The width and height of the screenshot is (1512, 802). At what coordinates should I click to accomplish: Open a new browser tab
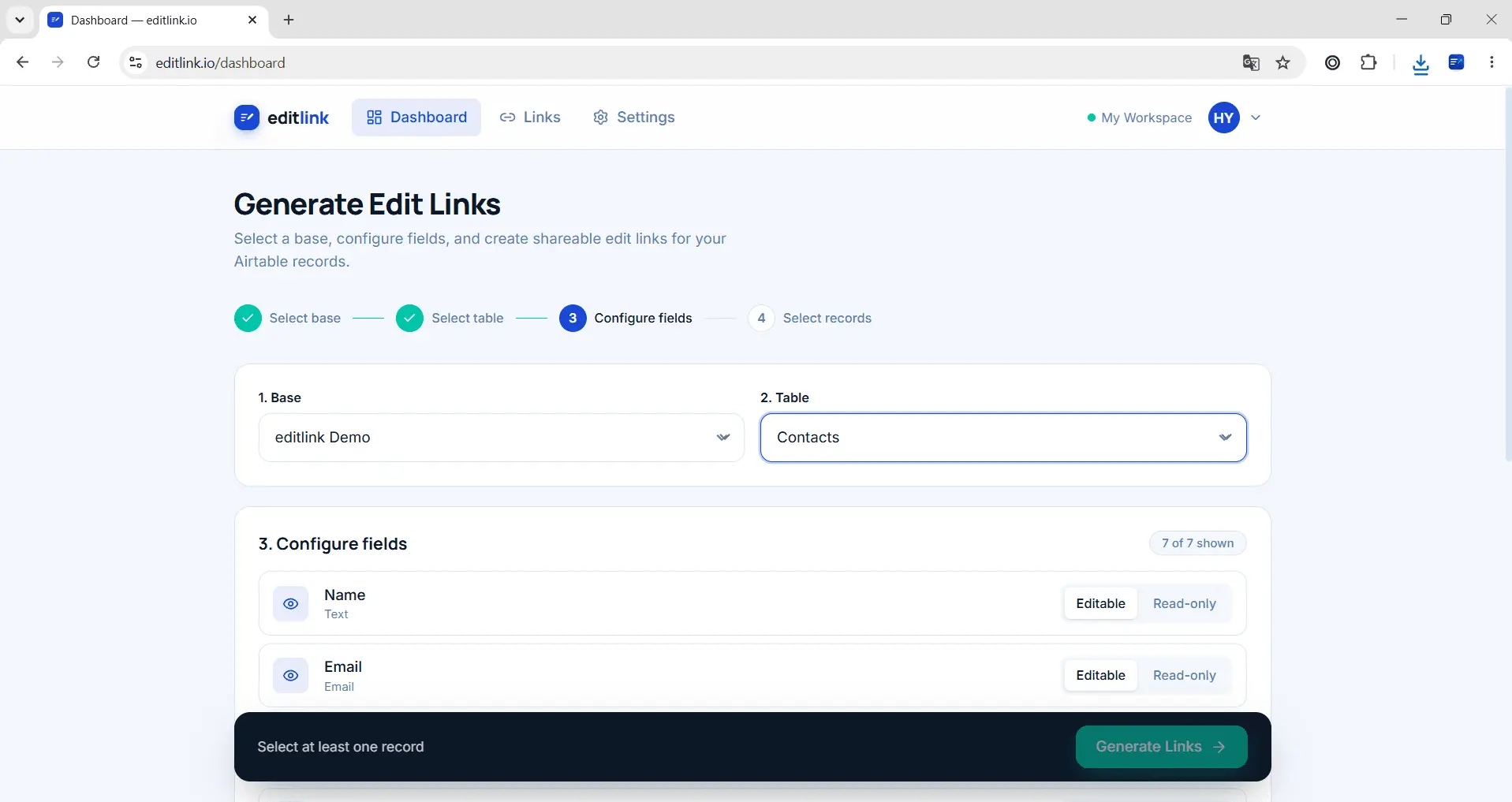(x=289, y=20)
